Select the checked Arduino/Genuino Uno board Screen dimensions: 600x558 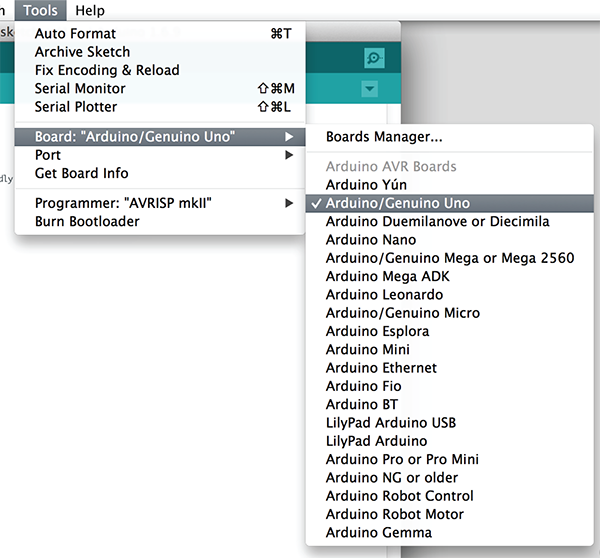click(450, 203)
